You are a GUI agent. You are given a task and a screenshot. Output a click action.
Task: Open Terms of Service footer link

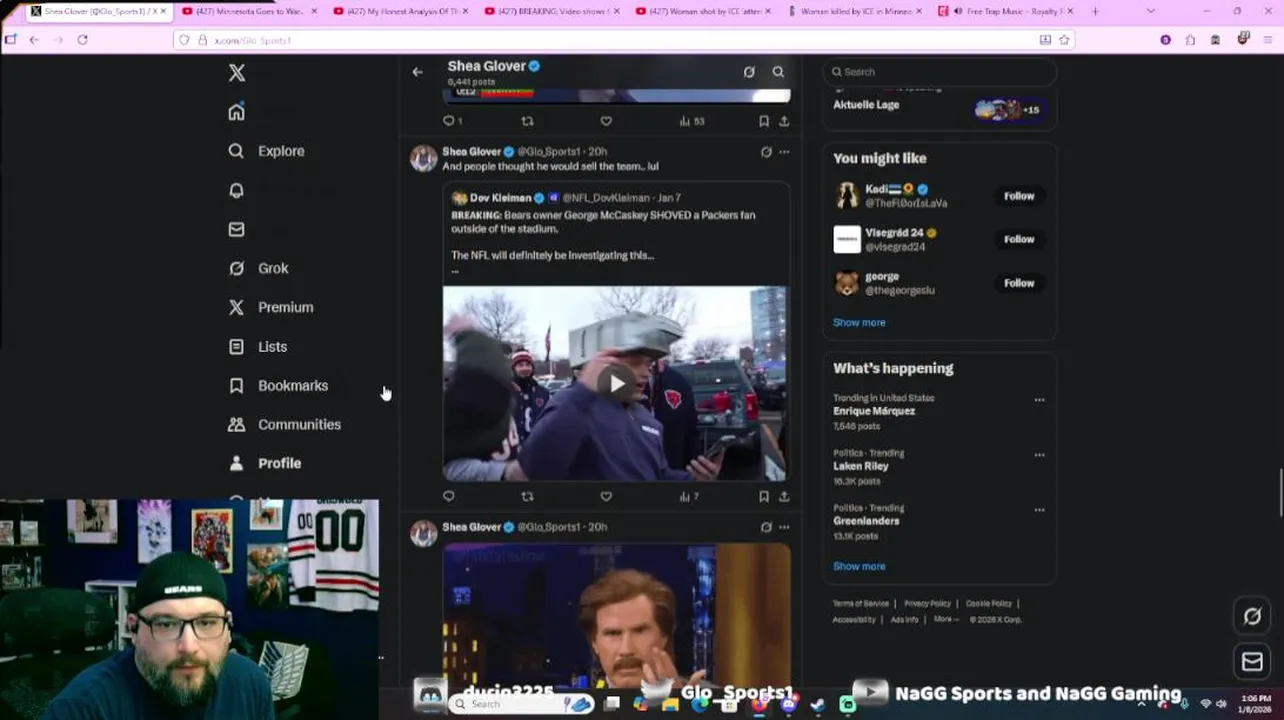click(x=861, y=604)
